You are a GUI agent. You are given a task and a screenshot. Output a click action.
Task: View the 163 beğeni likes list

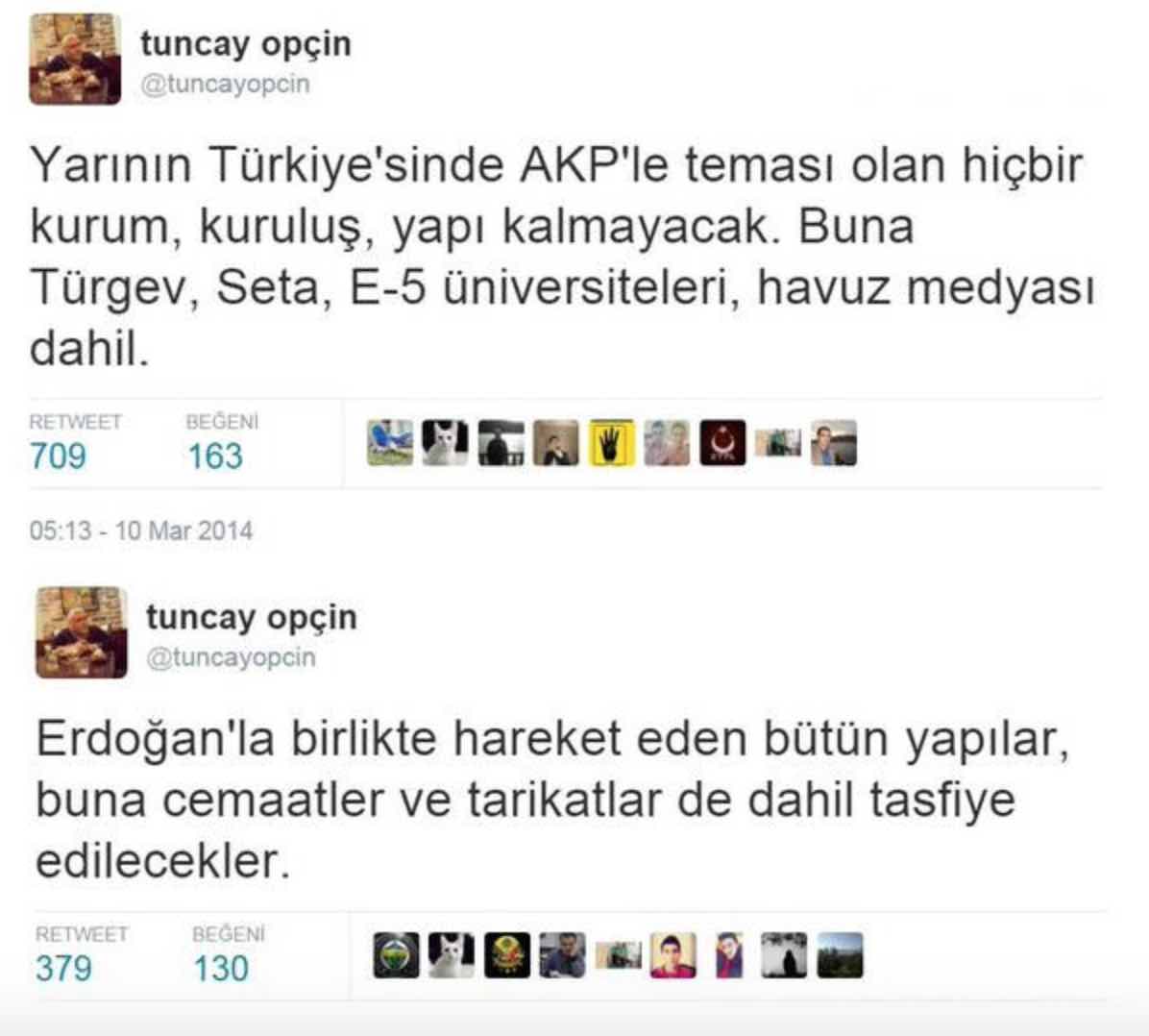(215, 456)
